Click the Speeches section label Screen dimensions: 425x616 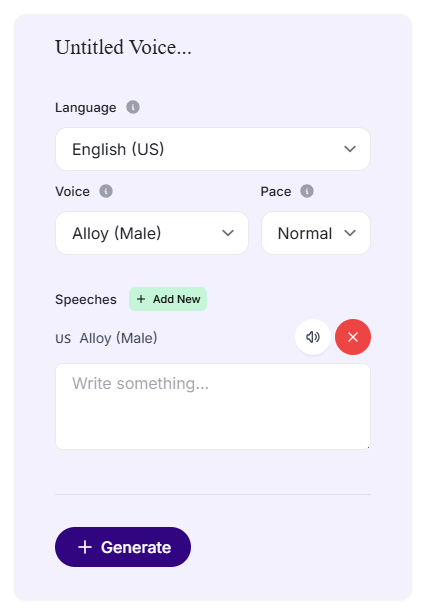click(x=86, y=299)
